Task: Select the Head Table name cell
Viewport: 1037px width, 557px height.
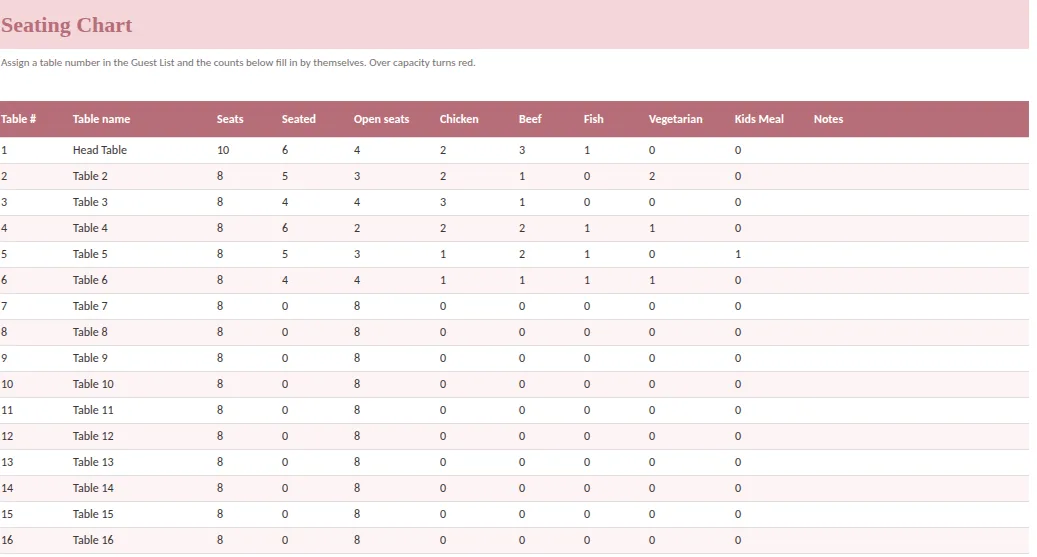Action: (x=100, y=150)
